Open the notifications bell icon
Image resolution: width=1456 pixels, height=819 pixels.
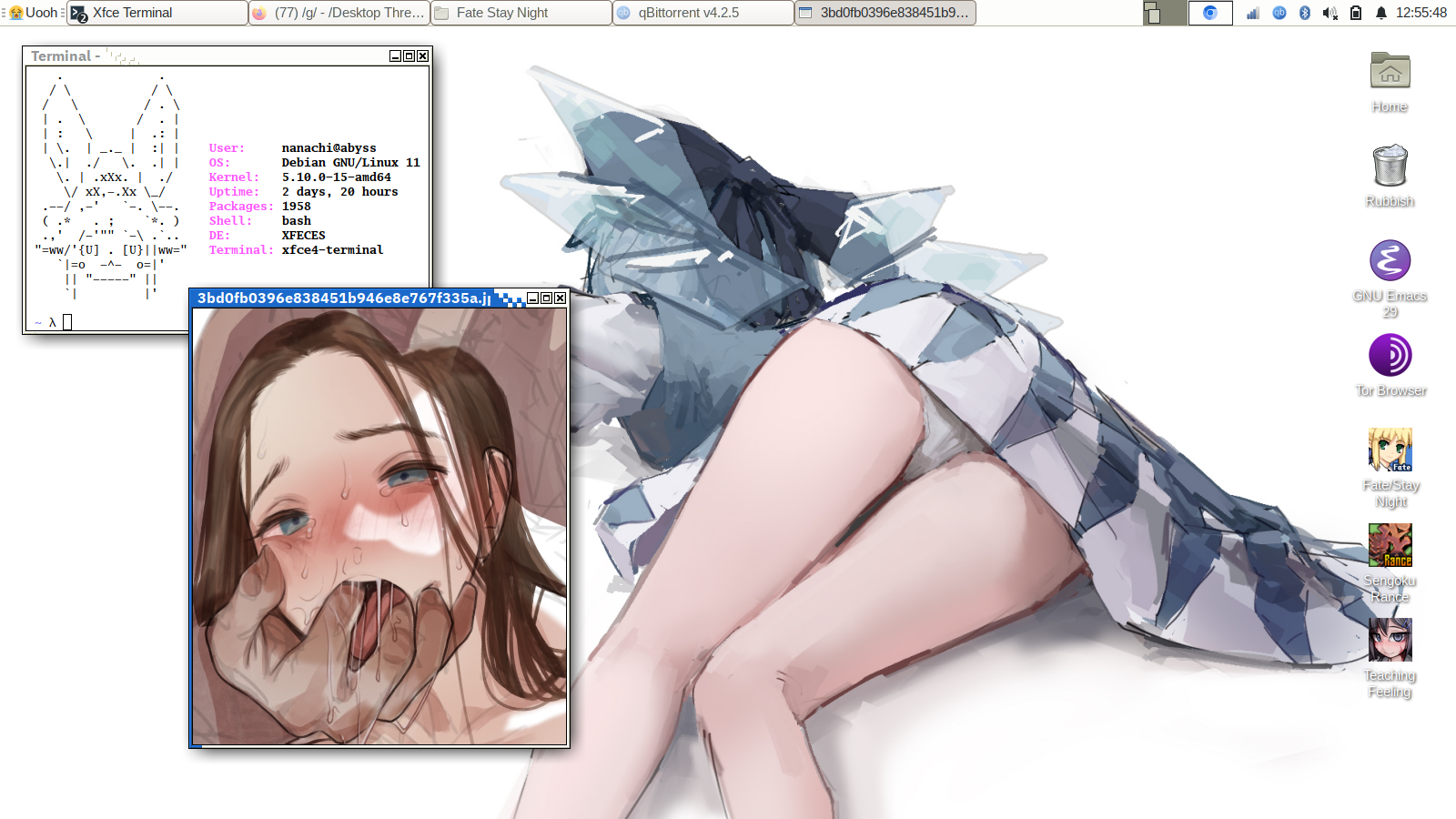click(1381, 13)
